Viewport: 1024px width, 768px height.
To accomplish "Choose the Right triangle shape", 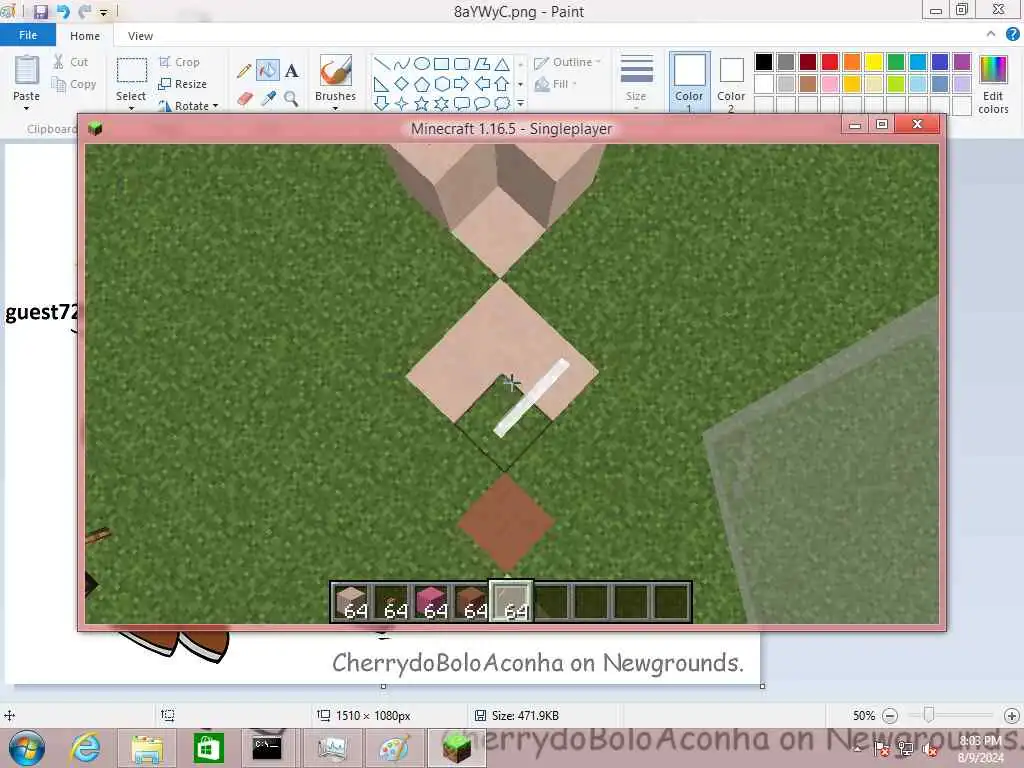I will (x=382, y=84).
